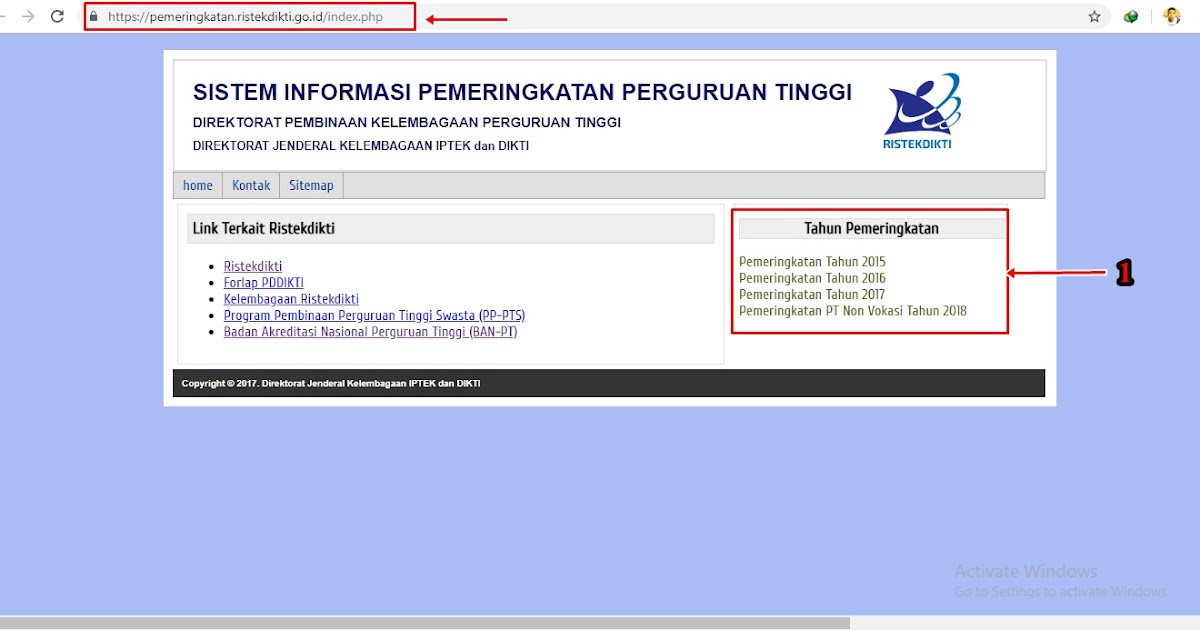Open the Forlap PDDIKTI link
Screen dimensions: 1200x630
point(263,282)
